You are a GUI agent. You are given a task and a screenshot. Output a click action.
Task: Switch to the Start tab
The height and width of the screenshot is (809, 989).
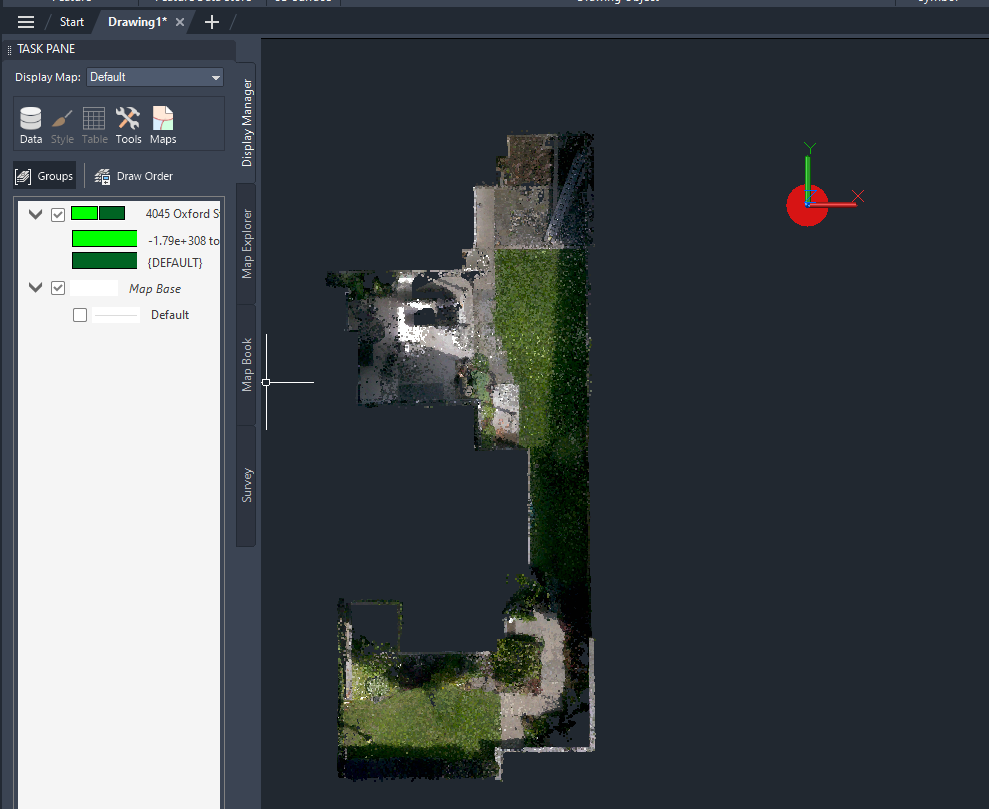71,21
